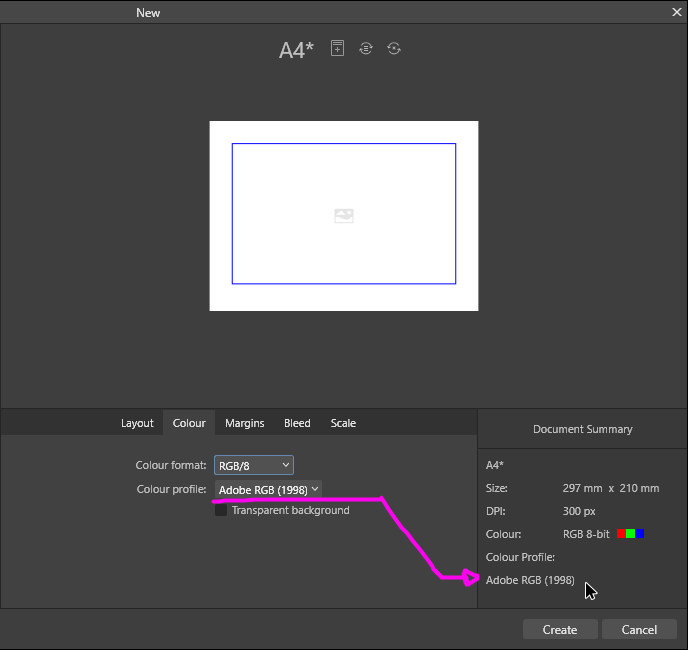Click the create preset icon beside A4*
Image resolution: width=688 pixels, height=650 pixels.
click(x=337, y=48)
